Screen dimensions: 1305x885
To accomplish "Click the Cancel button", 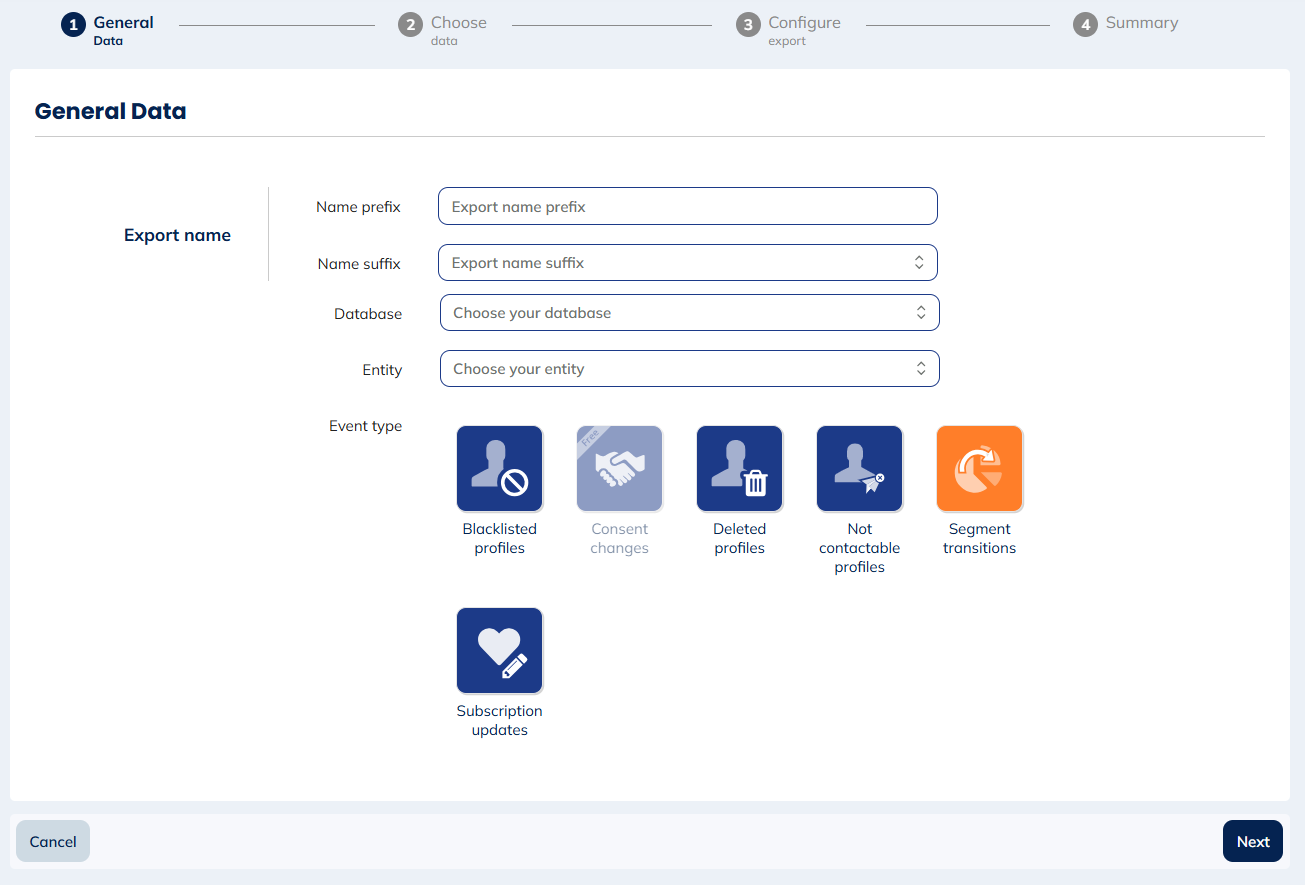I will (53, 841).
